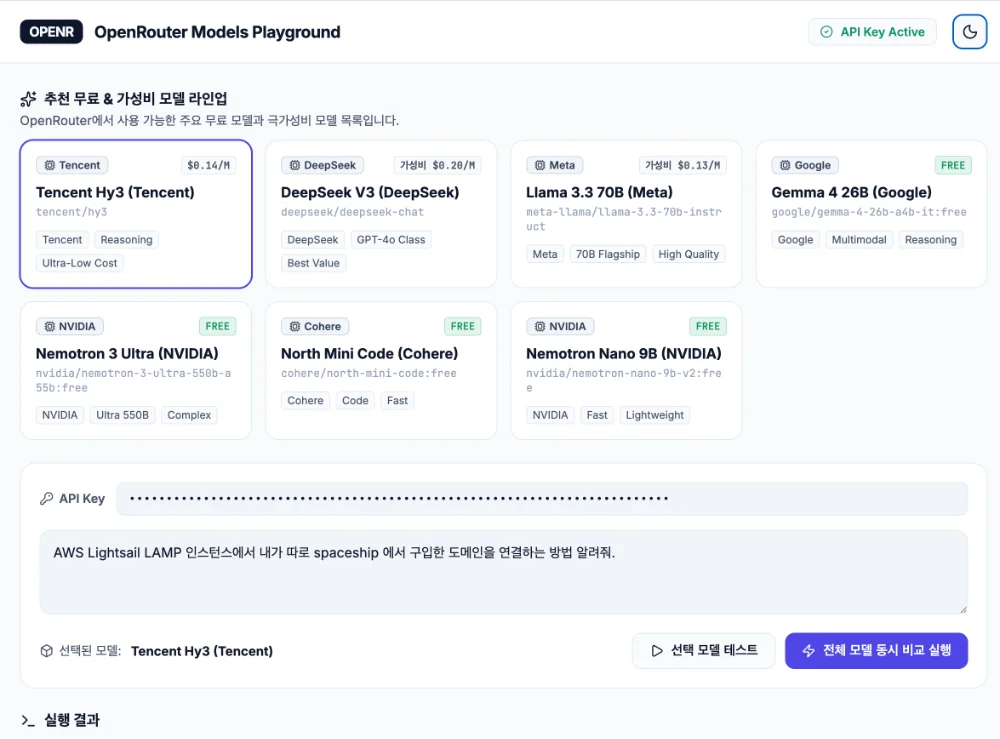The width and height of the screenshot is (1000, 739).
Task: Click the OPENR logo badge
Action: [51, 32]
